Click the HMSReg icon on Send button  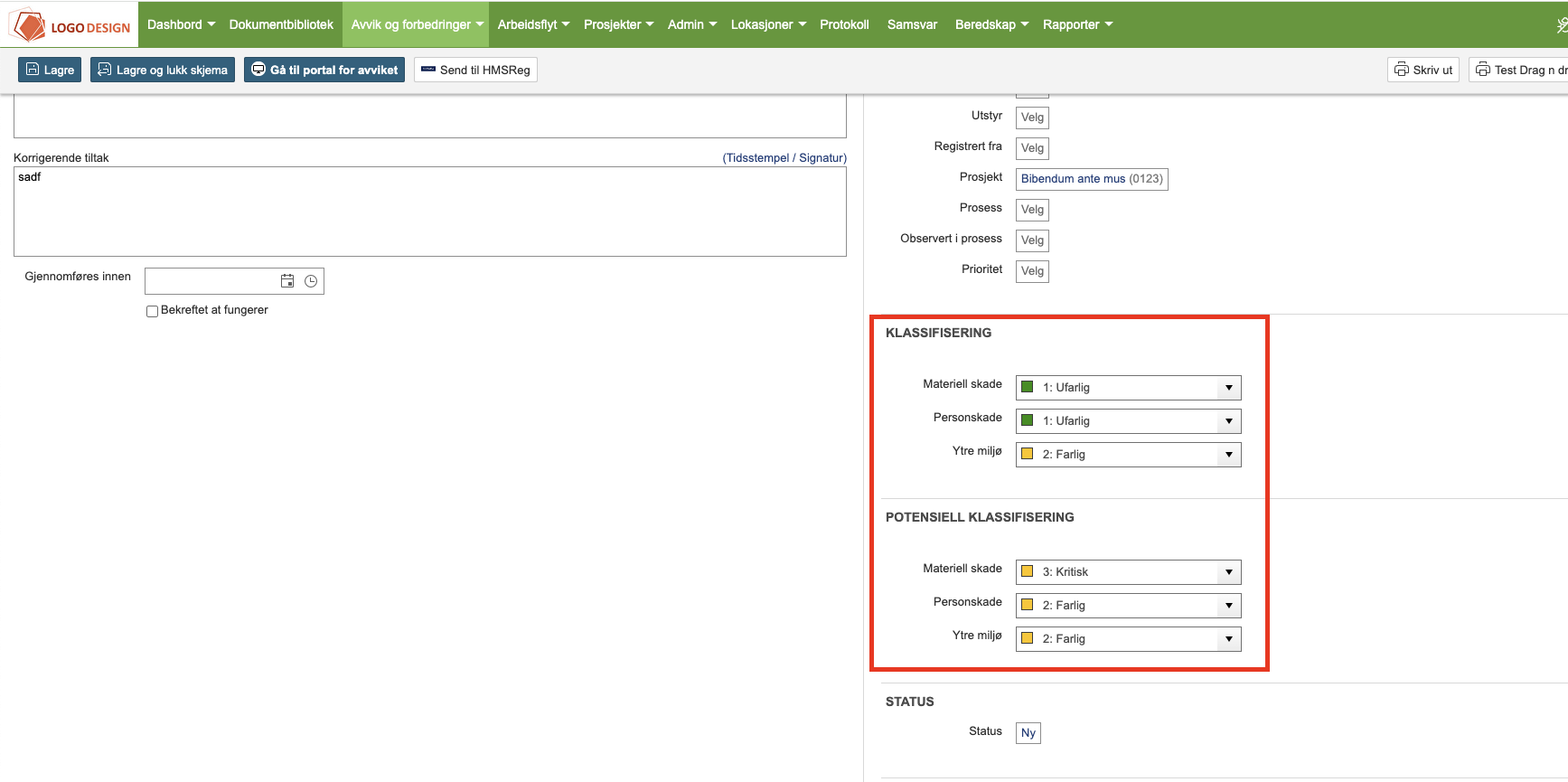(428, 70)
